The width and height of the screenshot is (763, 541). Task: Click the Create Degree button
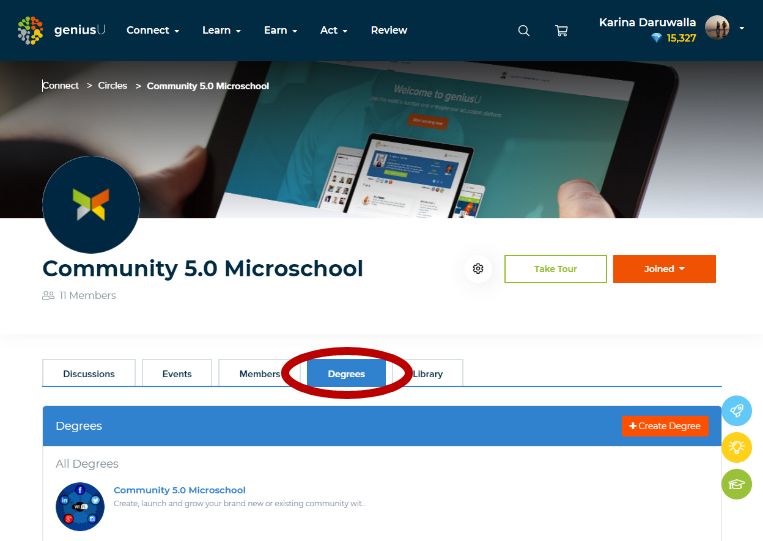[665, 426]
